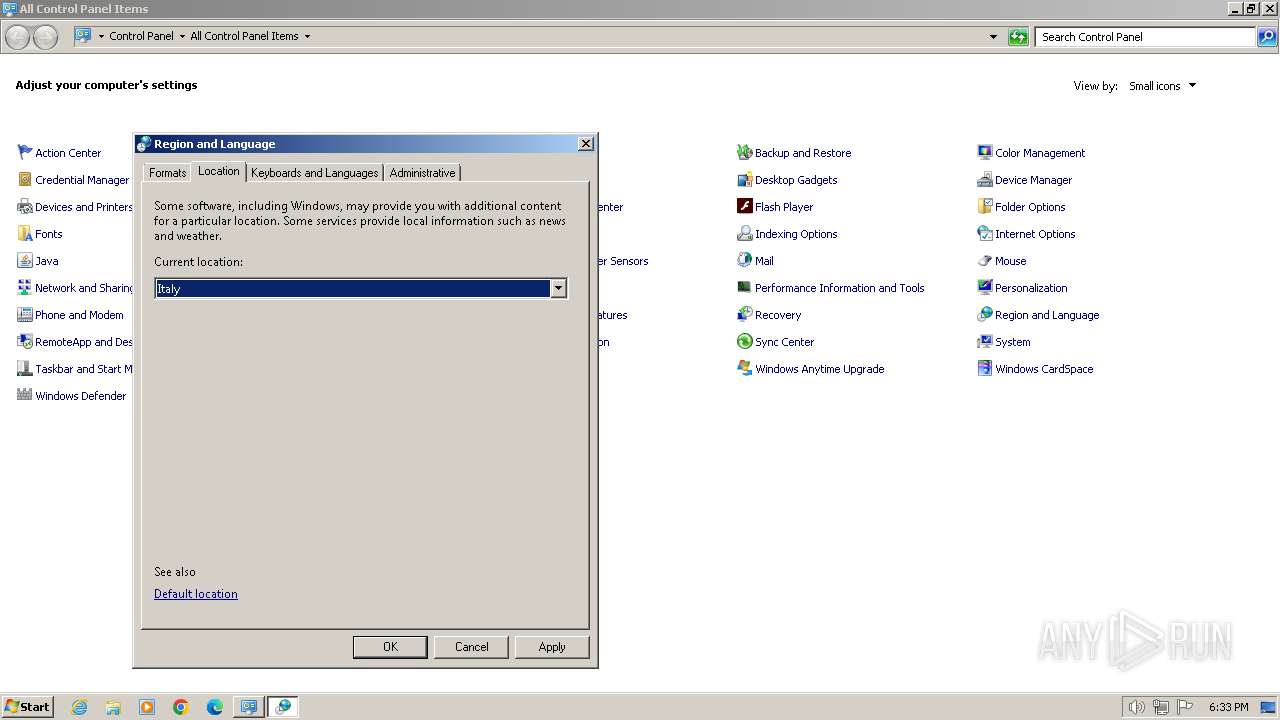The height and width of the screenshot is (720, 1280).
Task: Expand the All Control Panel Items breadcrumb arrow
Action: pos(307,36)
